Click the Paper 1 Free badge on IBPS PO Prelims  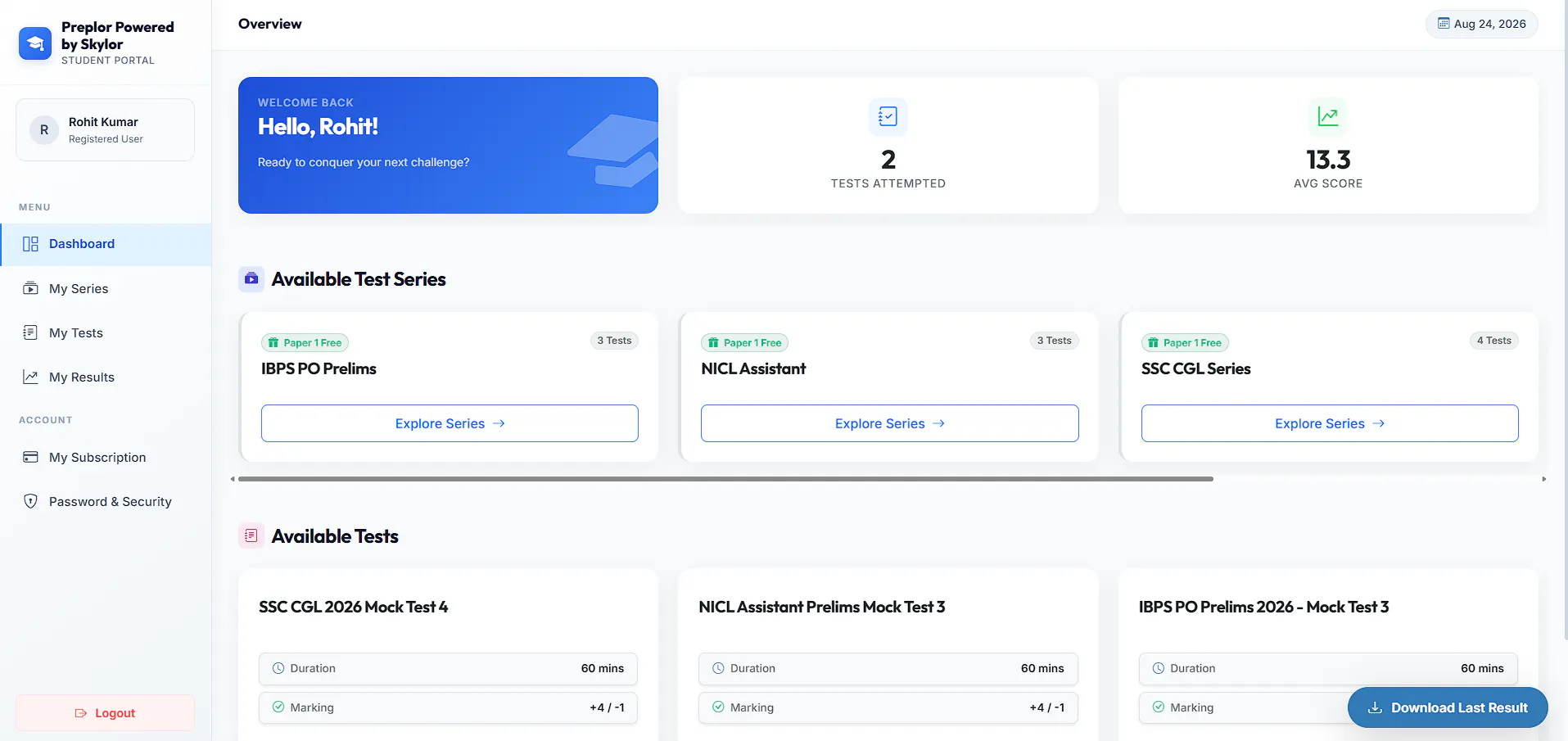tap(305, 343)
